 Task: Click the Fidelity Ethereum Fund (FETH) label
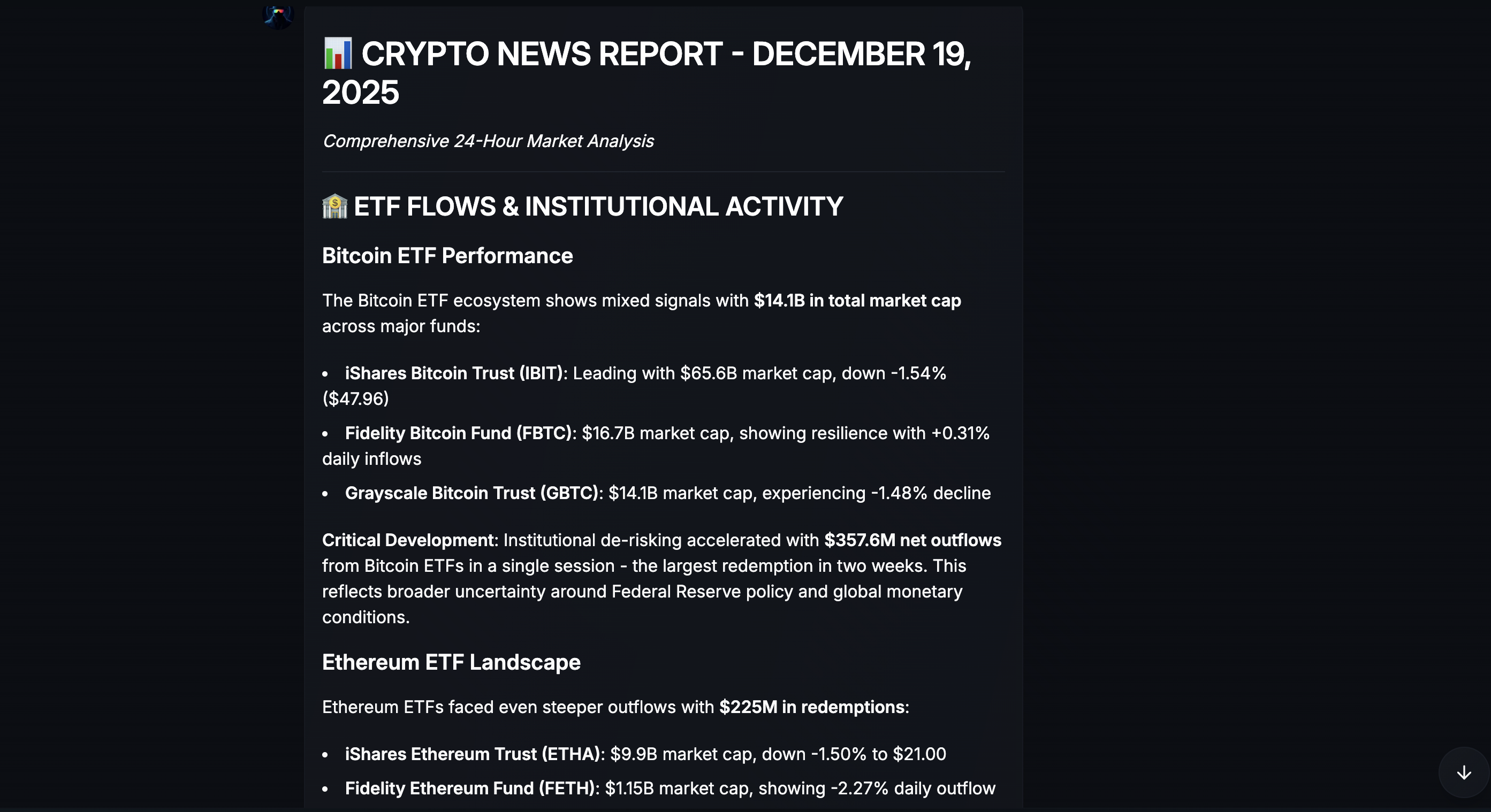(470, 788)
